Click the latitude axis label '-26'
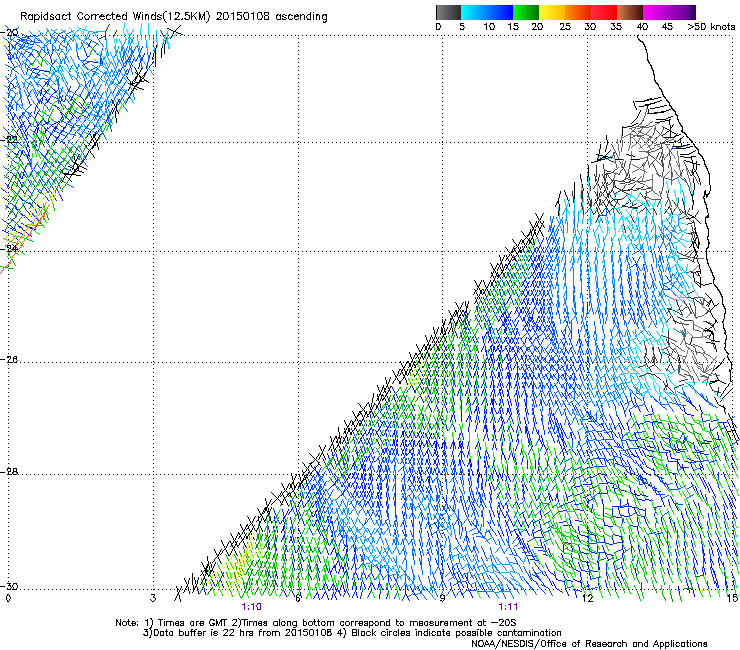This screenshot has height=650, width=740. tap(9, 360)
